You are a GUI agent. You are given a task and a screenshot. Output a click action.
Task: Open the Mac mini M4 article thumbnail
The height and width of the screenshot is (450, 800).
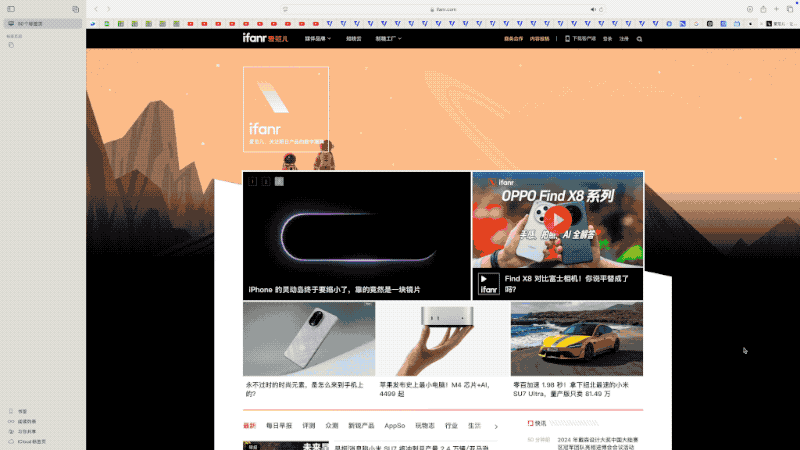point(443,340)
